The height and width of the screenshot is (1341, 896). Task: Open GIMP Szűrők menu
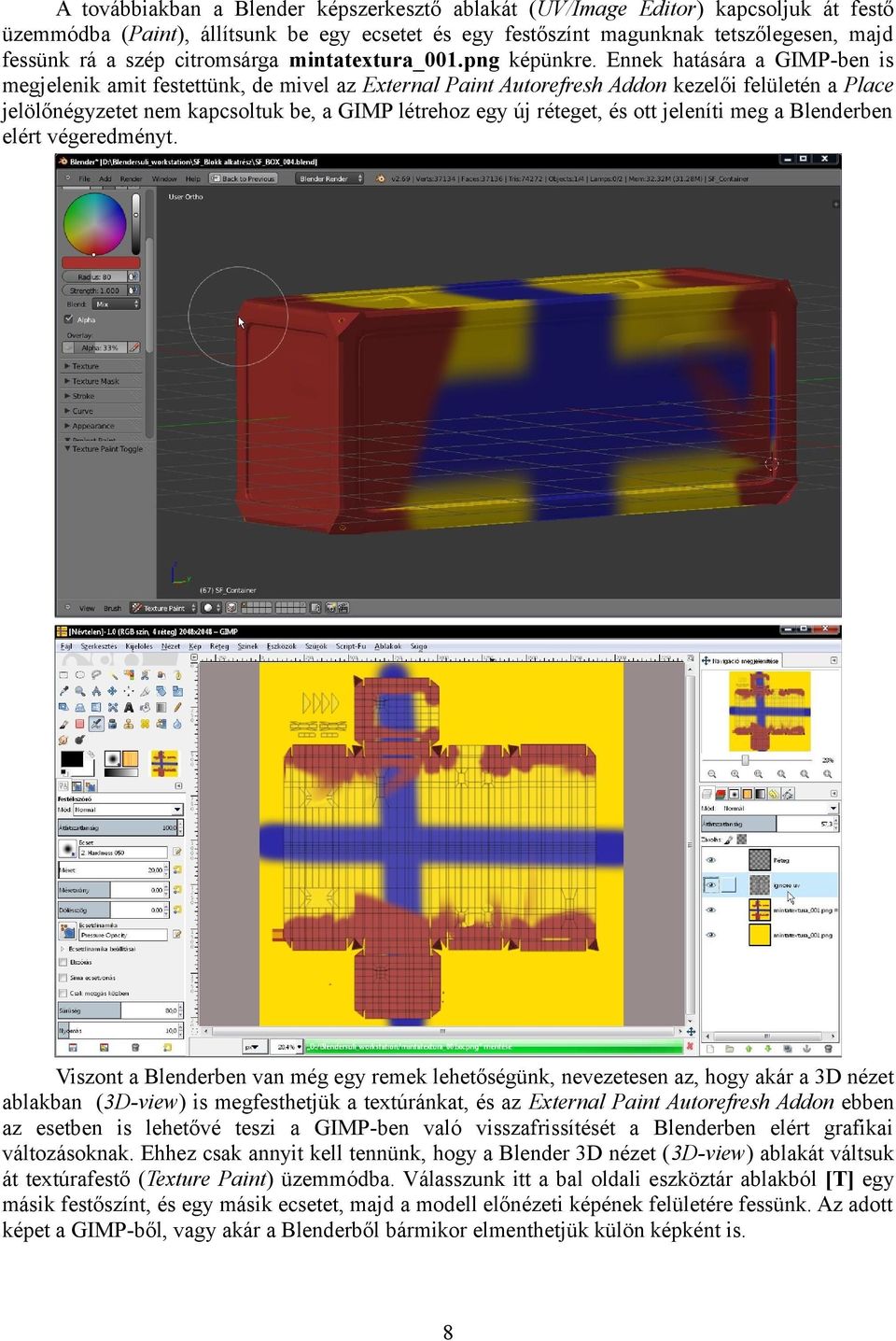(x=316, y=645)
